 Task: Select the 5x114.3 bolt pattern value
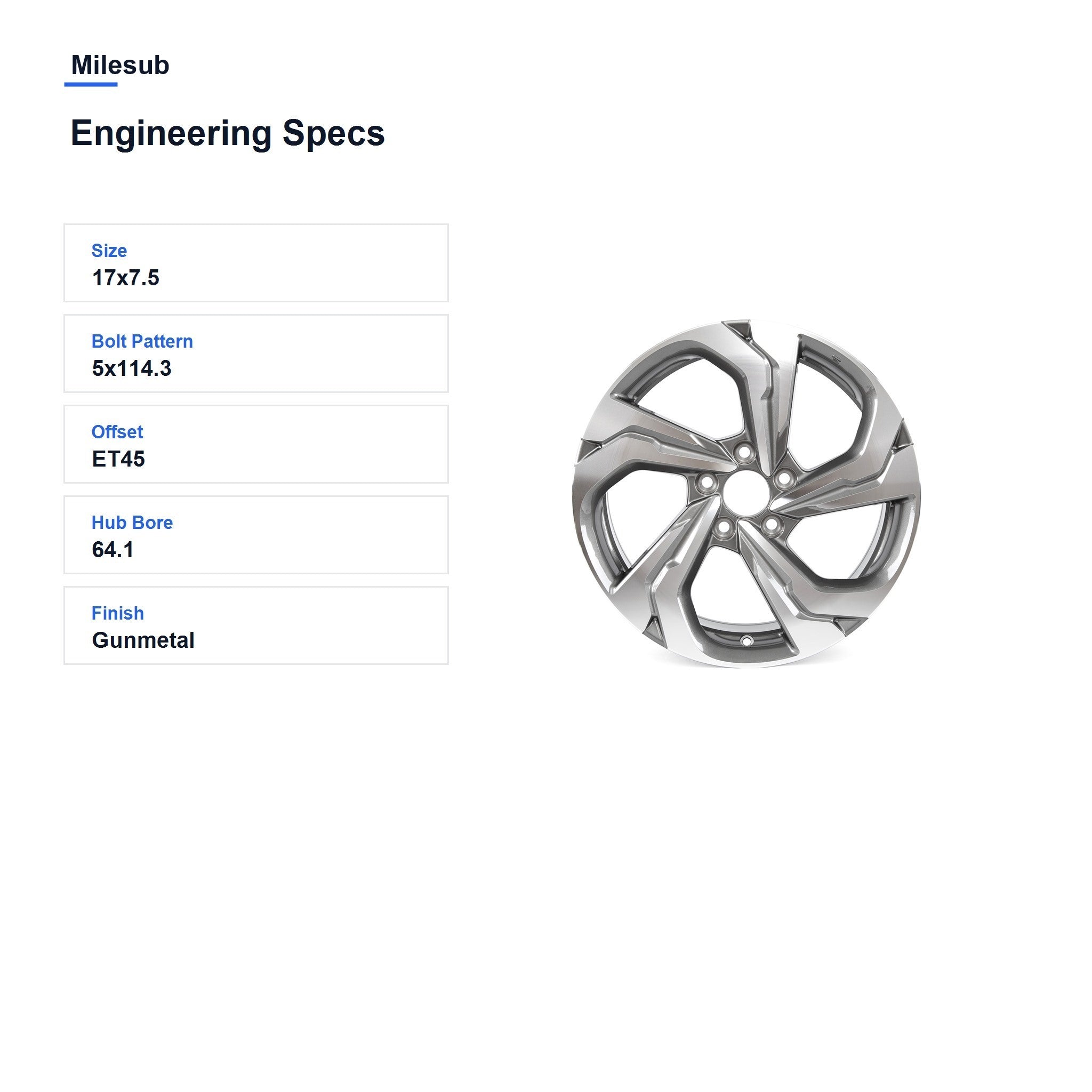pyautogui.click(x=132, y=368)
